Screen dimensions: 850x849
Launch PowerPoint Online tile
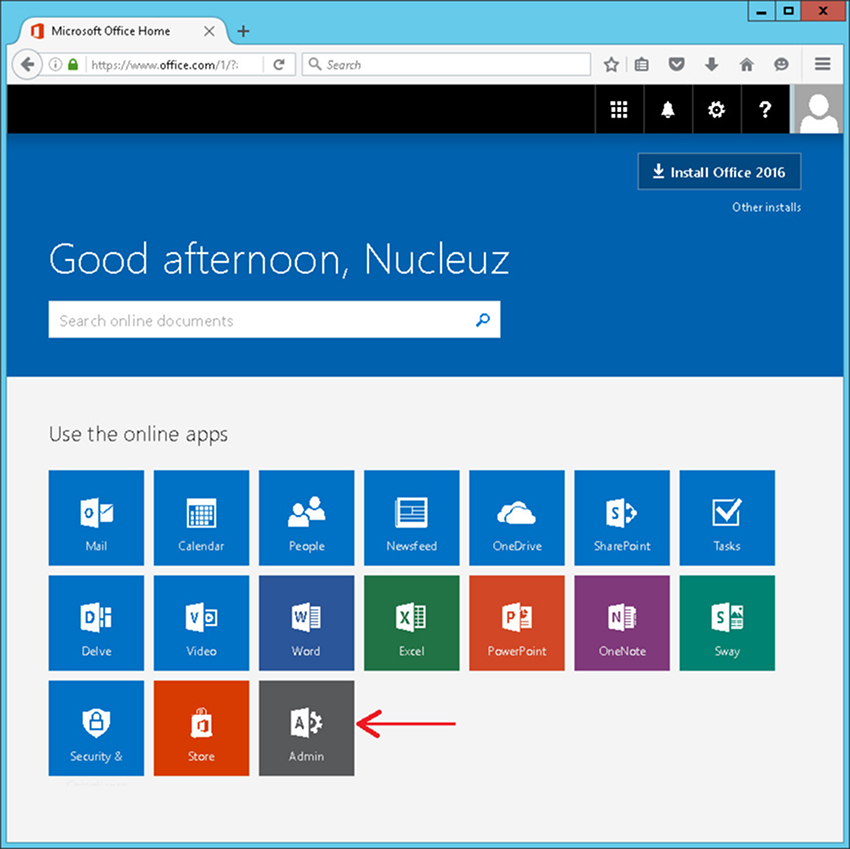517,623
